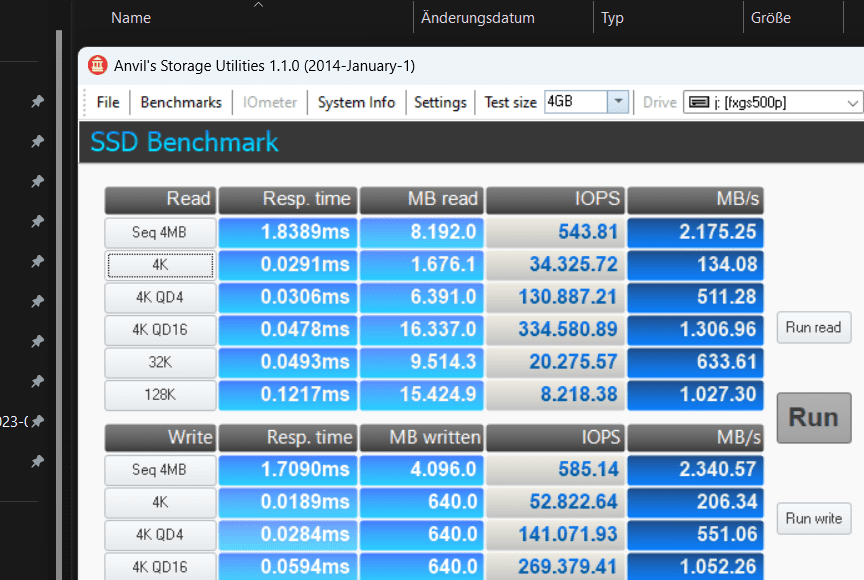
Task: Select the read 32K test button
Action: pos(160,362)
